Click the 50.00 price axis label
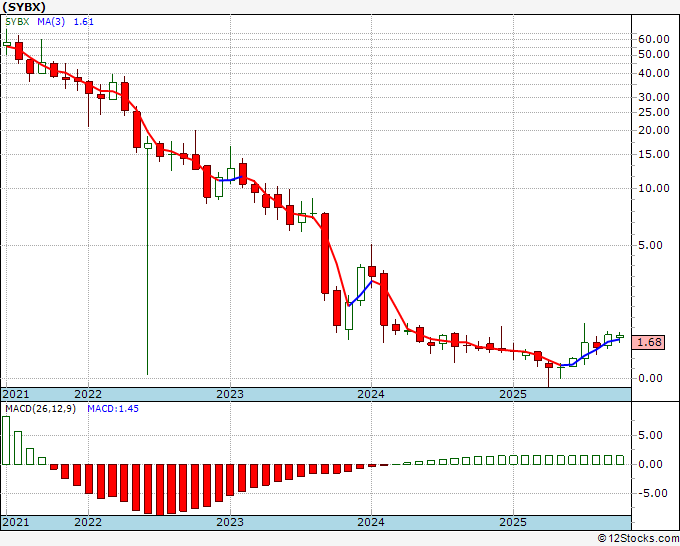The width and height of the screenshot is (680, 546). (654, 55)
